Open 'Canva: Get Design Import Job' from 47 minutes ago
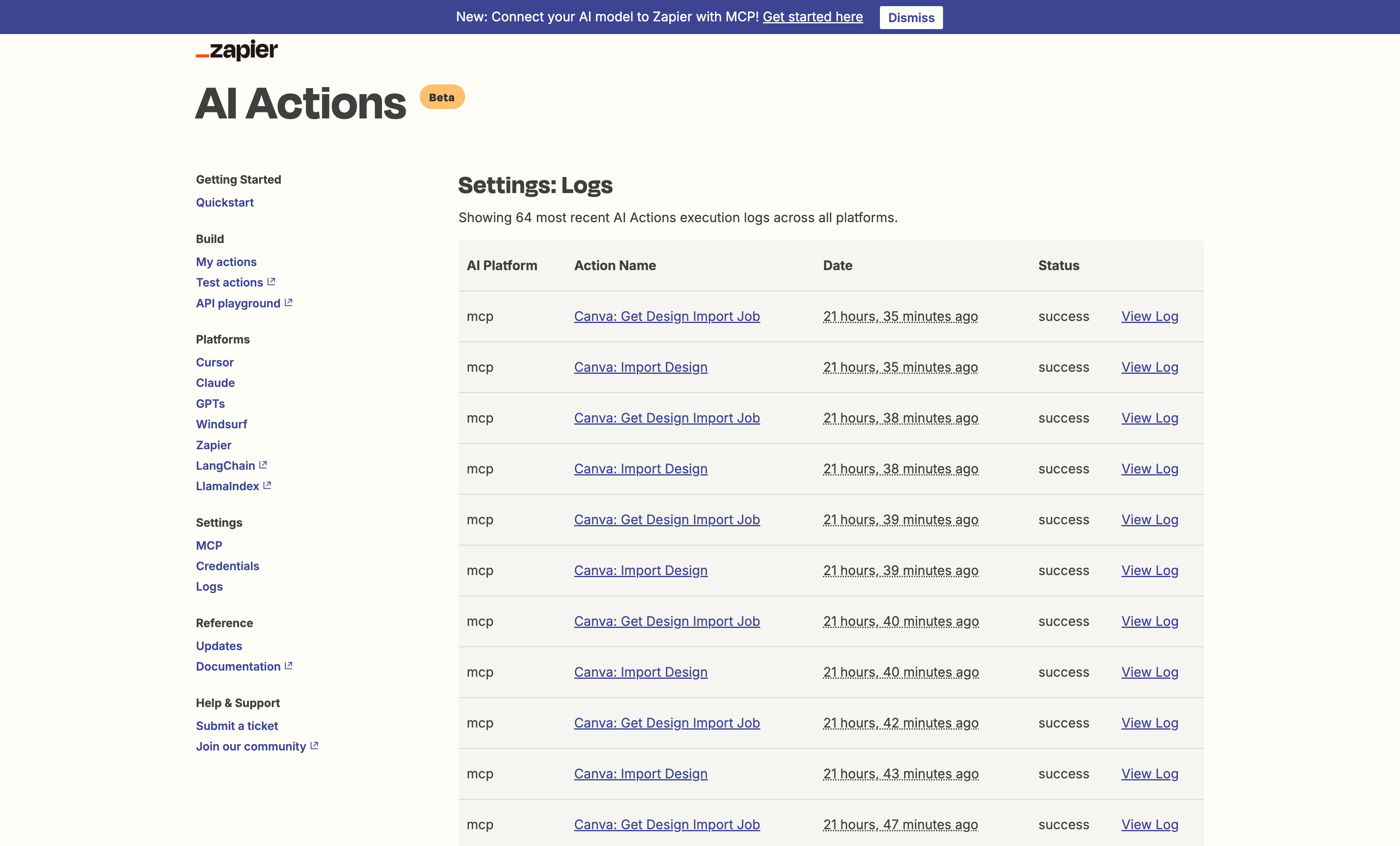 tap(667, 824)
